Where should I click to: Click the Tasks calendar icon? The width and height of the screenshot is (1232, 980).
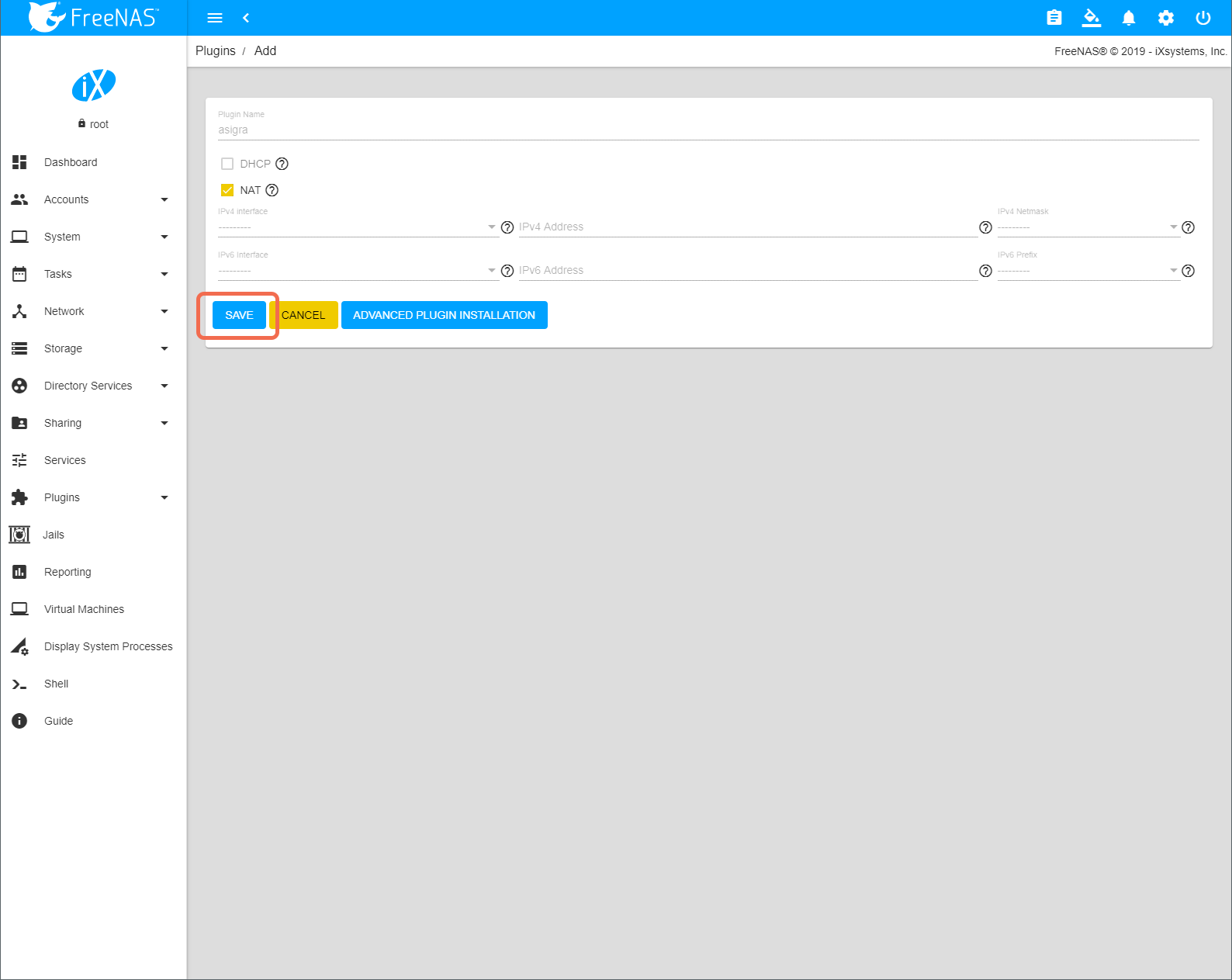(19, 274)
